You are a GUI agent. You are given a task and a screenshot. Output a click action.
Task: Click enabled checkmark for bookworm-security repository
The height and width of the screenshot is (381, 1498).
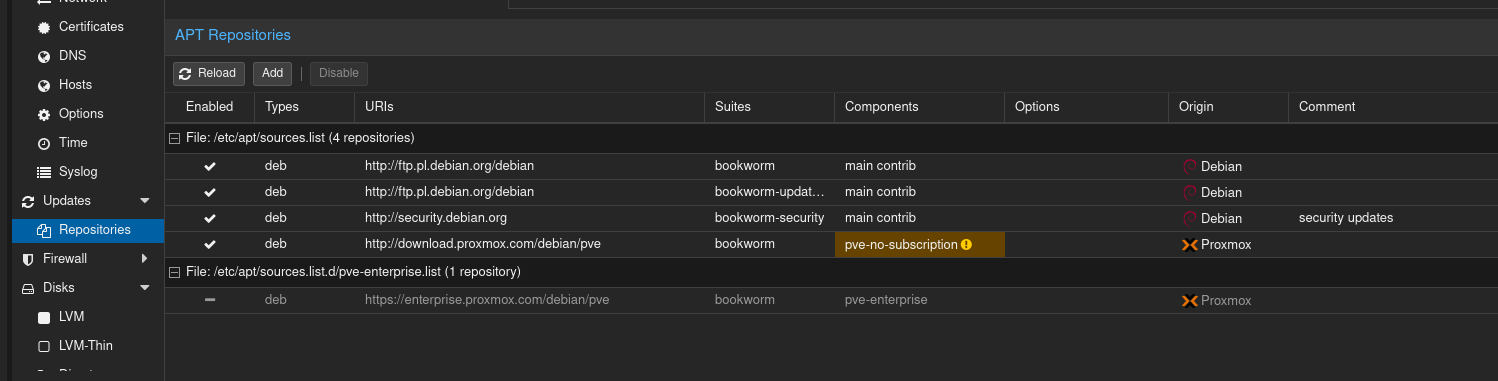(210, 218)
